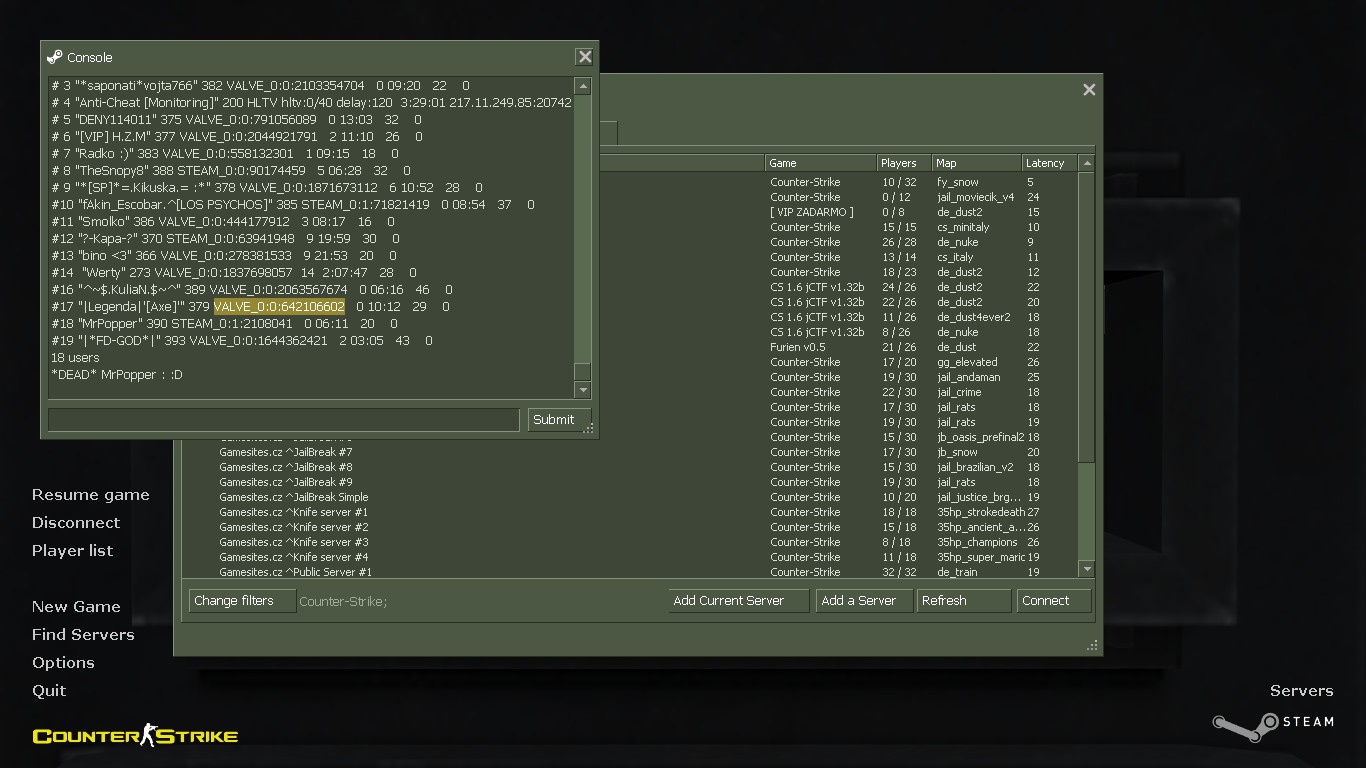Sort servers by Latency column header
The image size is (1366, 768).
click(x=1050, y=163)
